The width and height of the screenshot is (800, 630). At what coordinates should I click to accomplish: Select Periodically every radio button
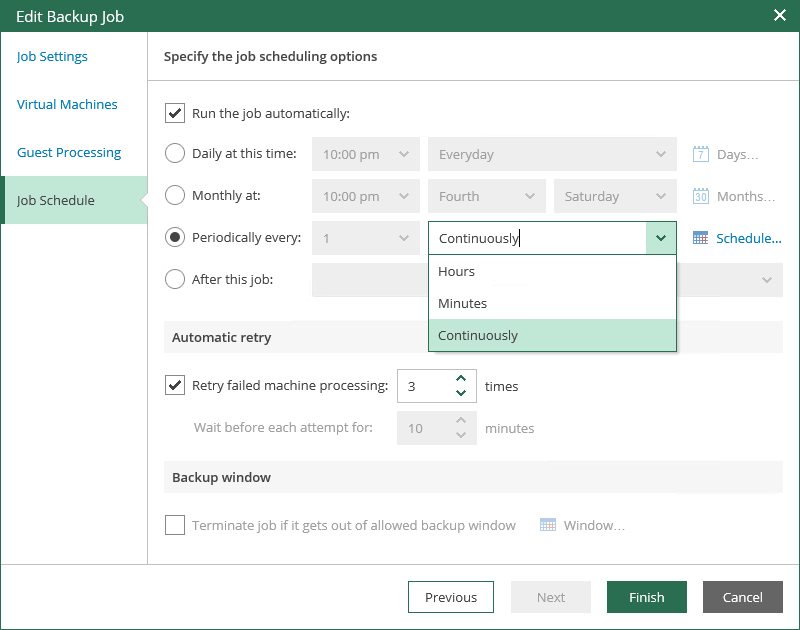tap(174, 237)
